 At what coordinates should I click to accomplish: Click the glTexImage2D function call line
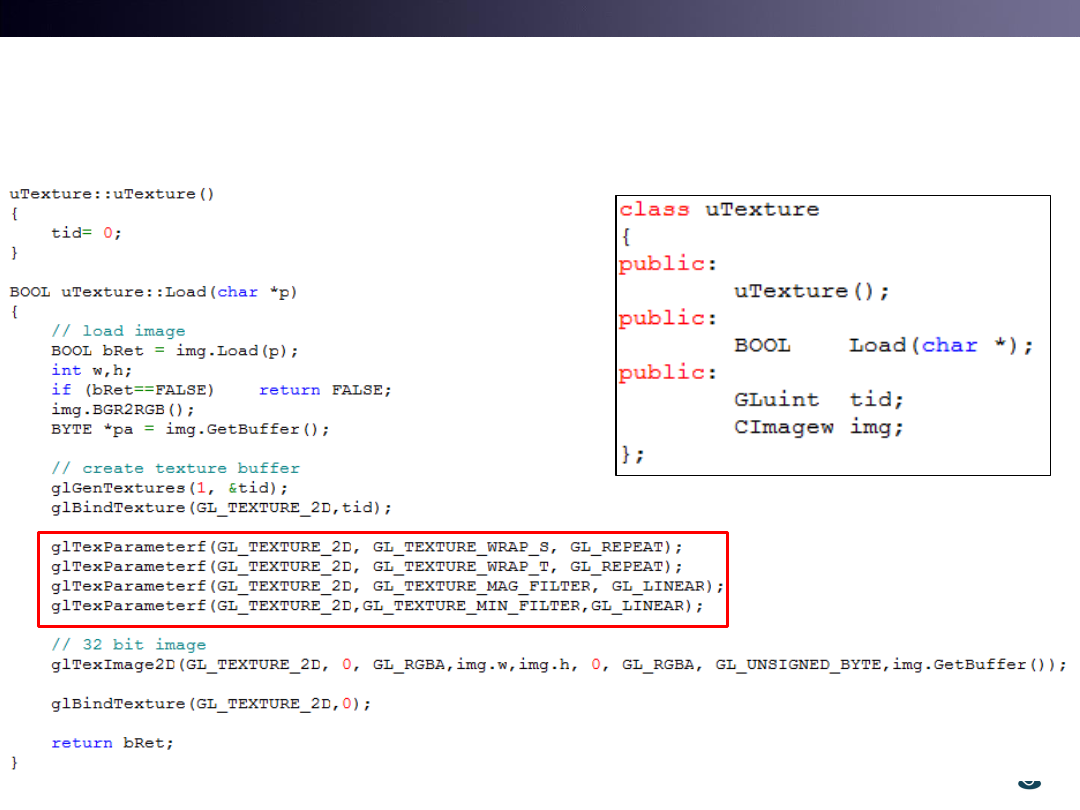[x=559, y=665]
